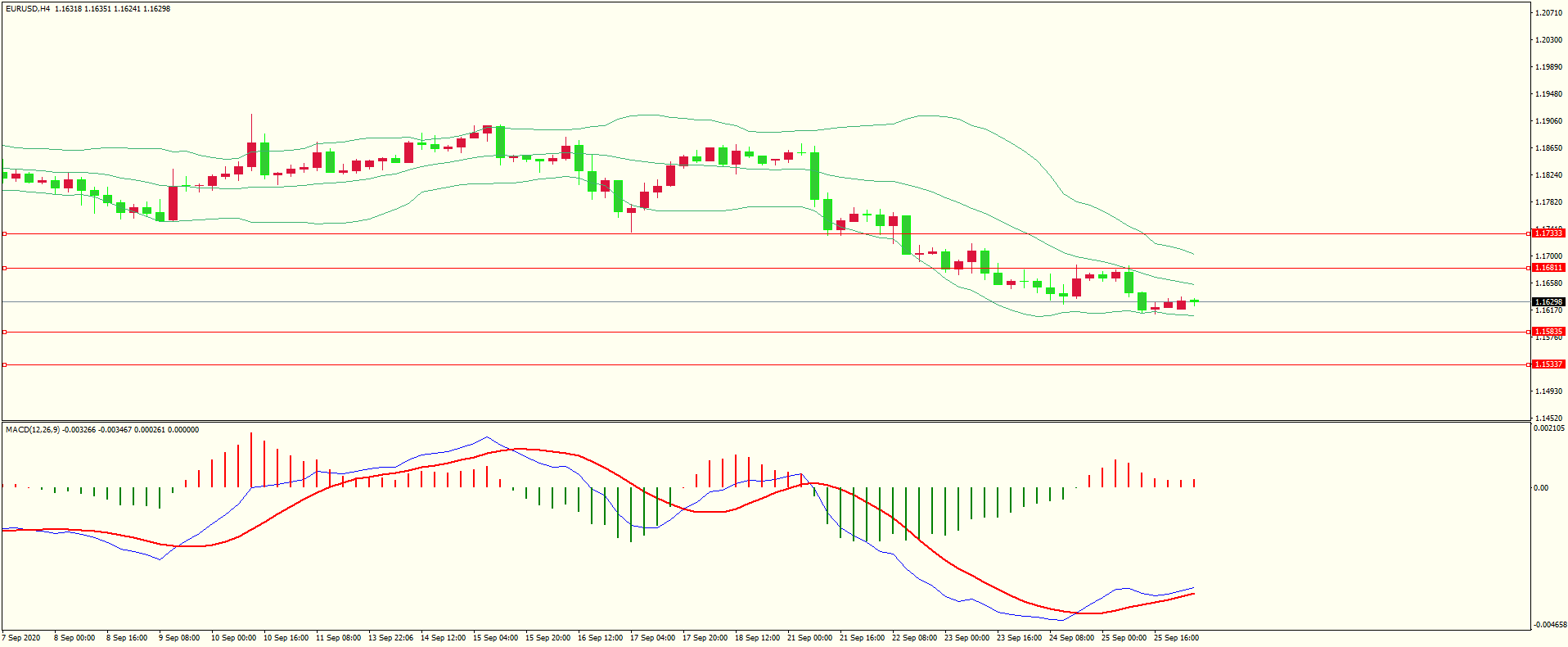This screenshot has width=1568, height=647.
Task: Click the 14 Sep 12:00 label on the time axis
Action: coord(443,638)
